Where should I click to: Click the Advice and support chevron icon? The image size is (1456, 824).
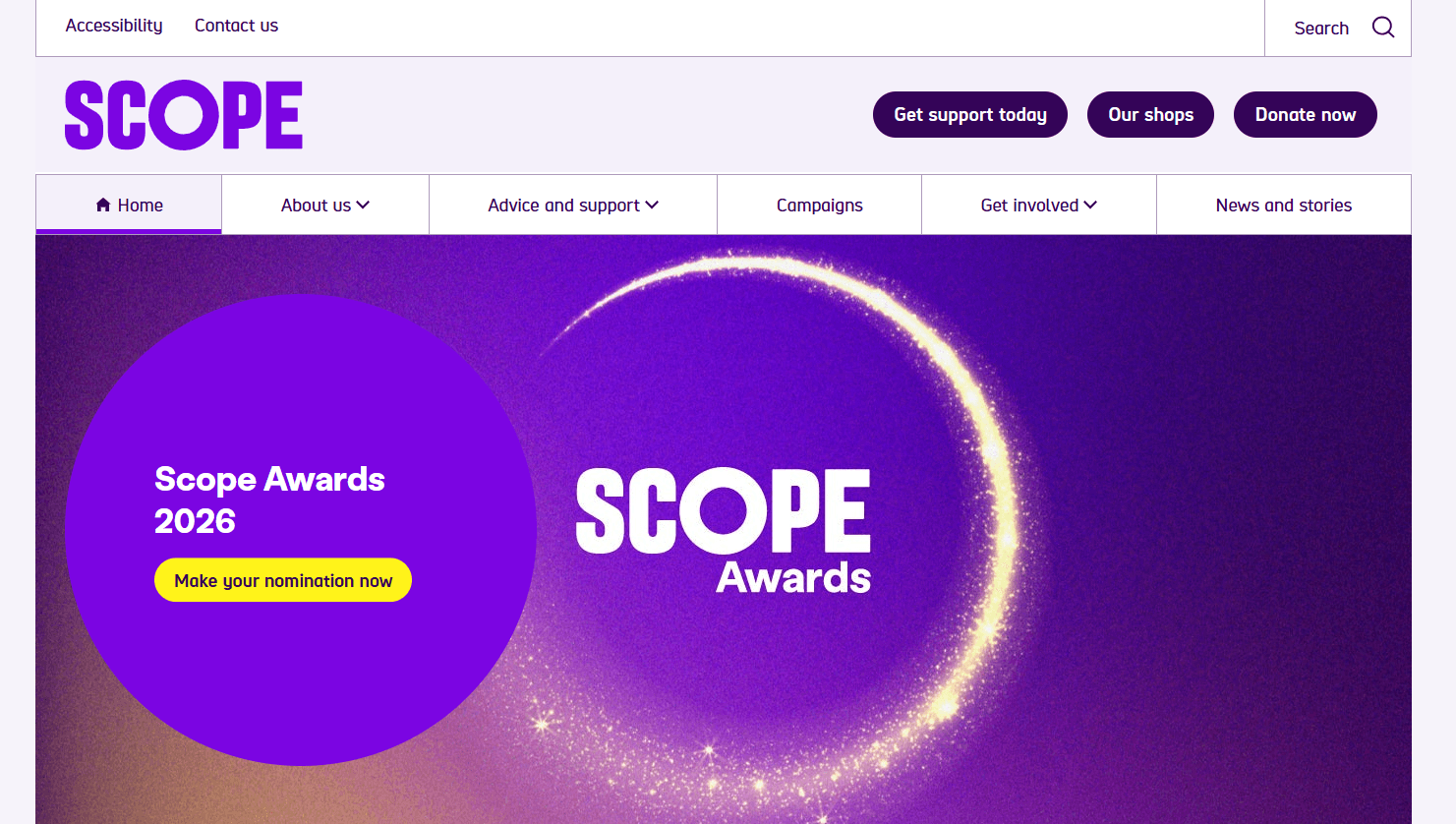tap(652, 205)
